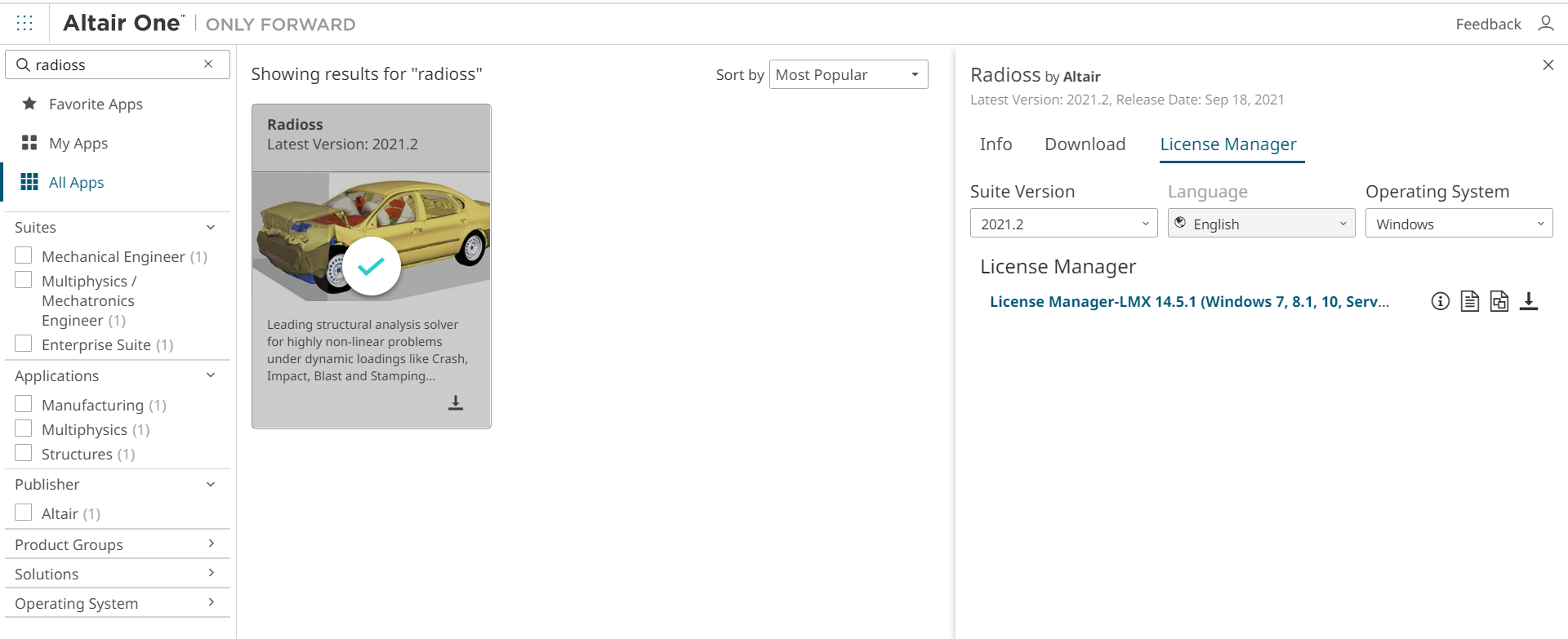
Task: Download License Manager-LMX 14.5.1 installer
Action: [x=1529, y=302]
